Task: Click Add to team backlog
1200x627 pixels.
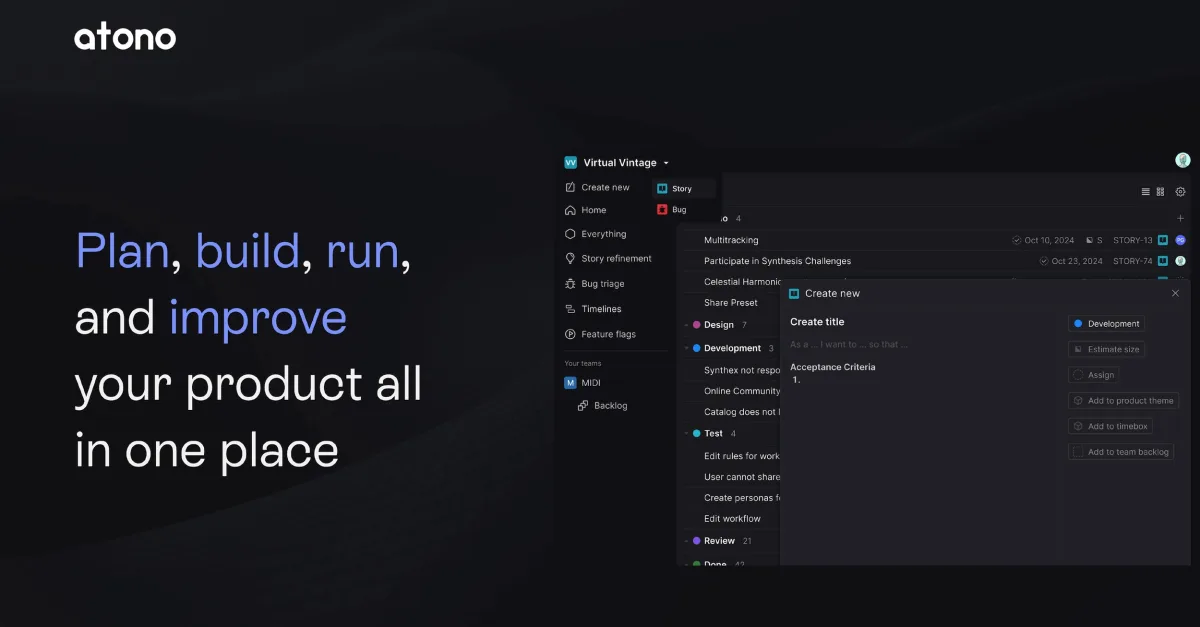Action: pos(1121,452)
